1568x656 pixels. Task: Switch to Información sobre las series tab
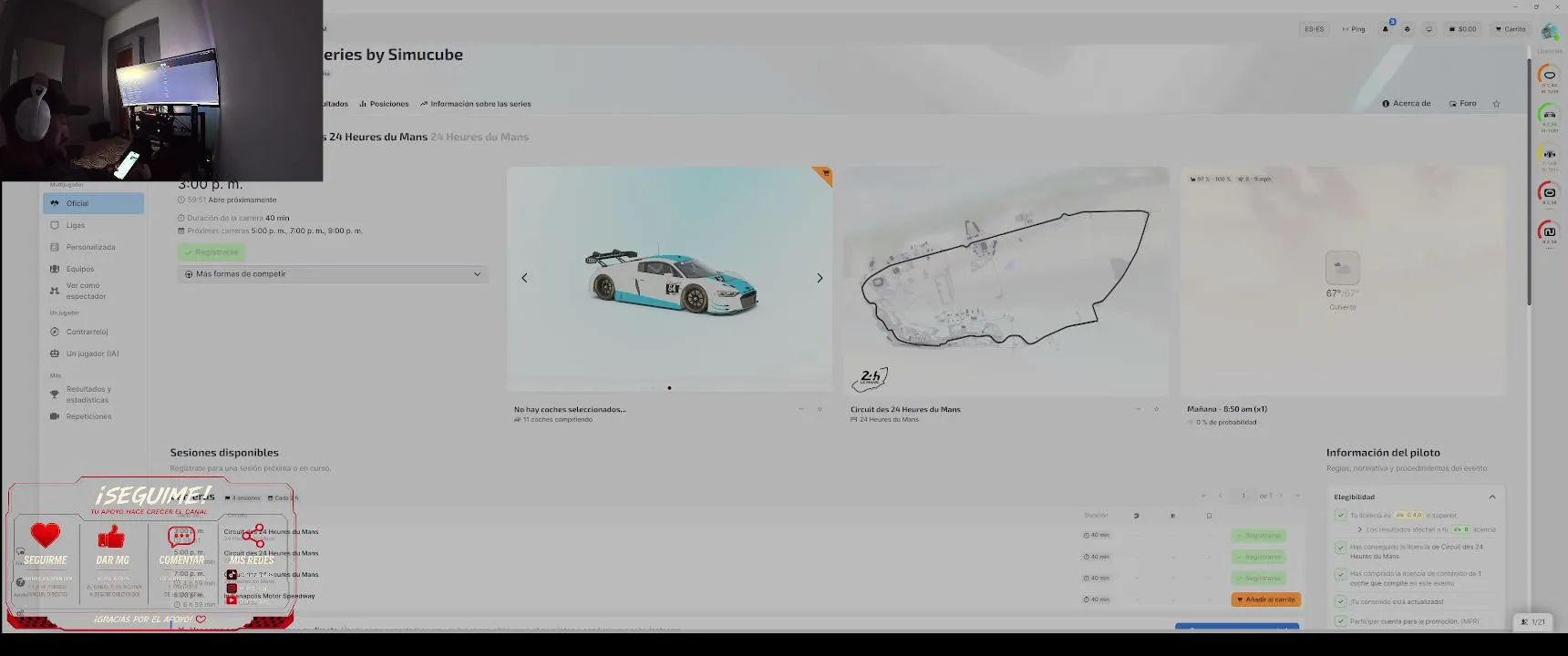[x=475, y=104]
